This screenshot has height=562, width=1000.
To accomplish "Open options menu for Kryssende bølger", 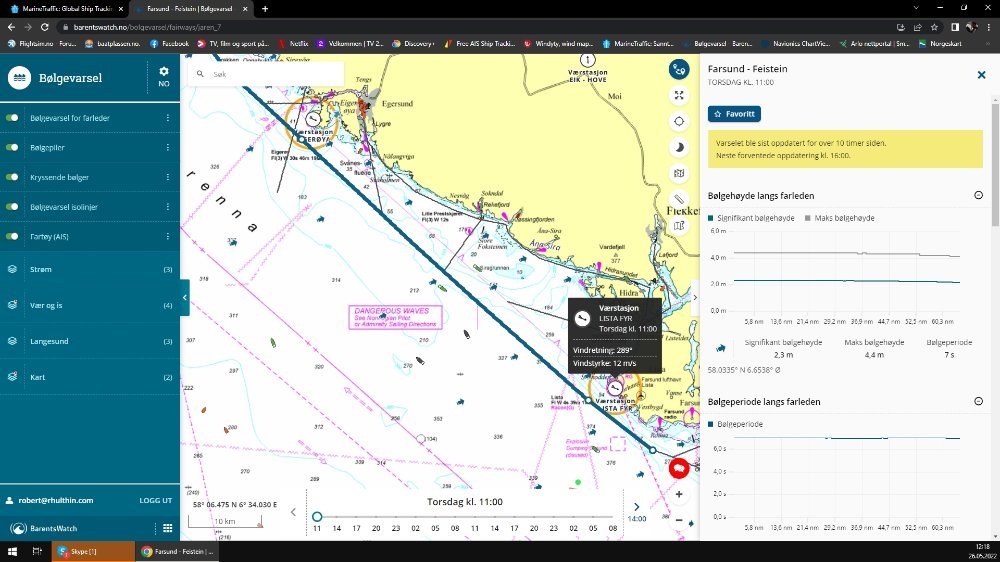I will click(x=168, y=177).
